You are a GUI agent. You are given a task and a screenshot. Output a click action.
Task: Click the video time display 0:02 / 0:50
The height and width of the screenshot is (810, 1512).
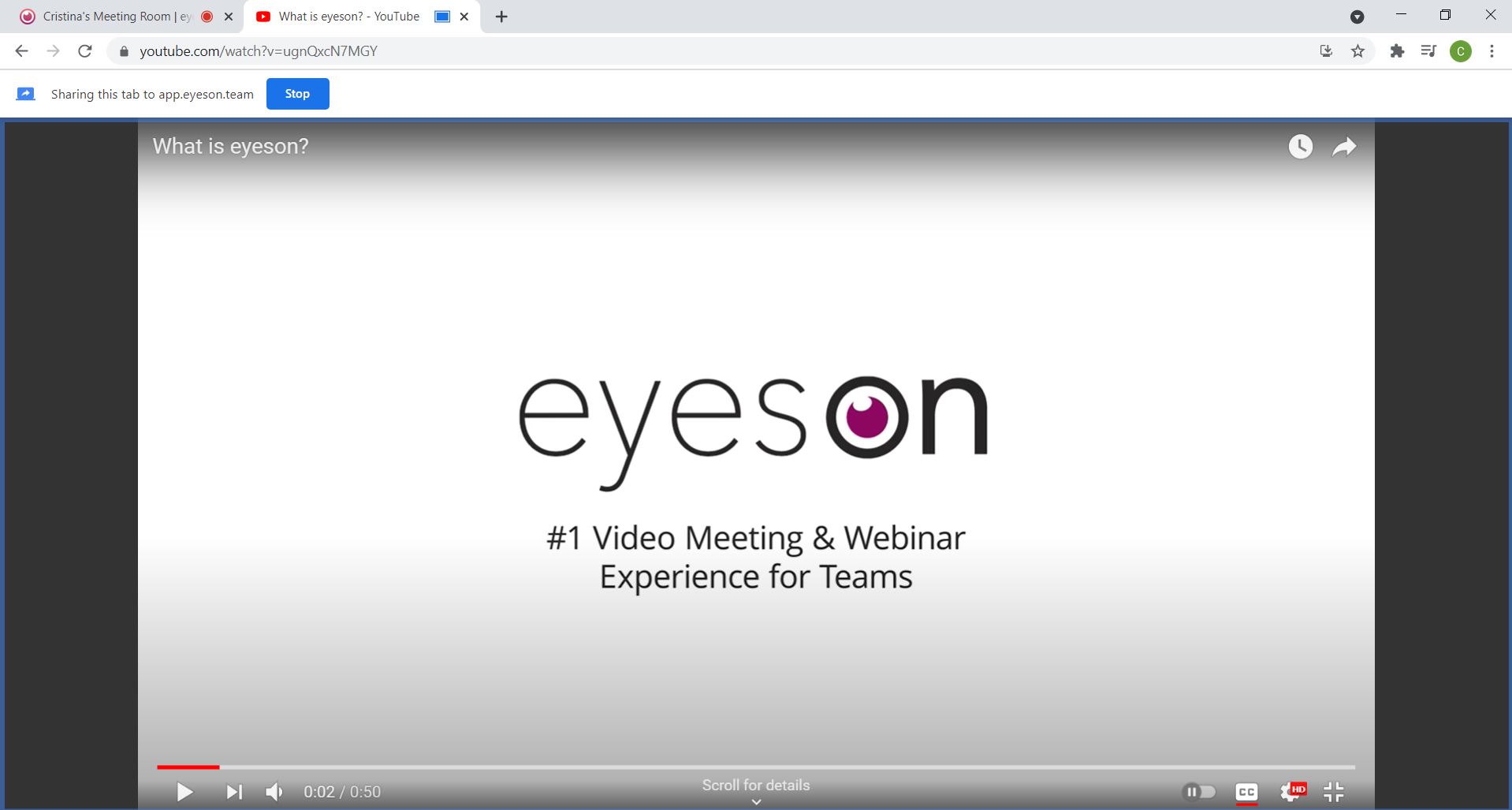coord(342,792)
